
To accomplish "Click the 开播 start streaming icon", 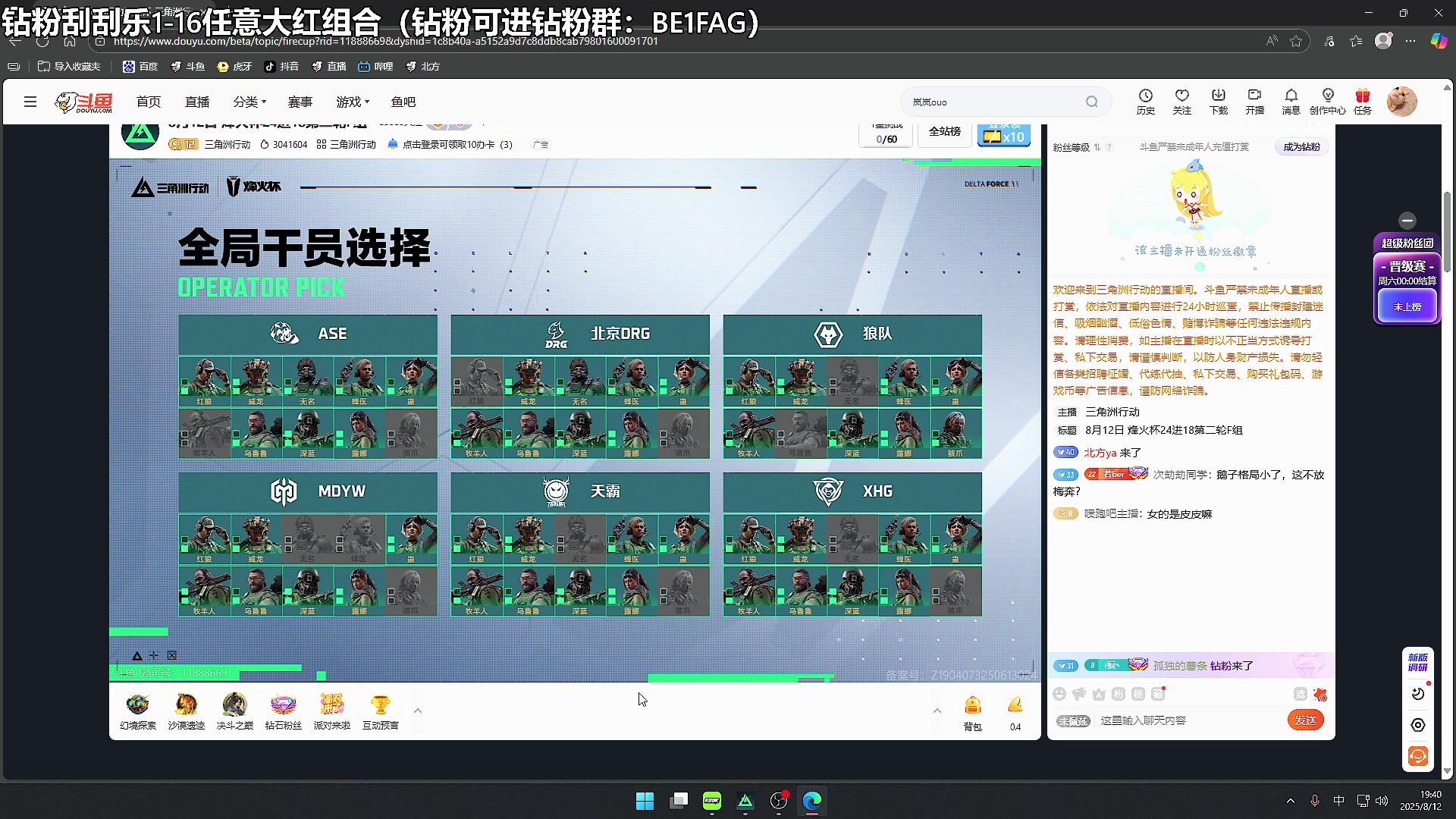I will 1254,101.
